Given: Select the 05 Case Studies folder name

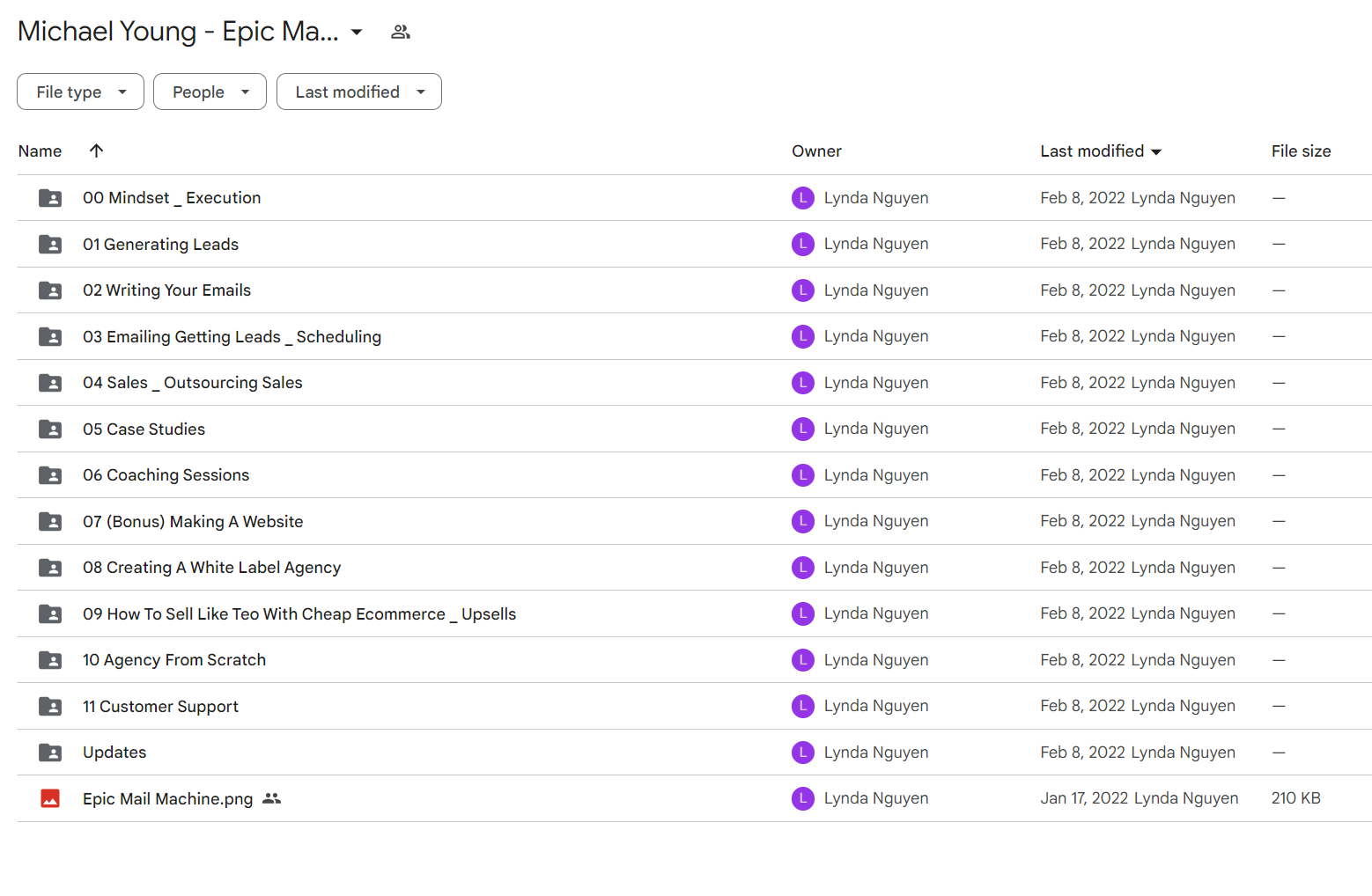Looking at the screenshot, I should click(x=144, y=429).
